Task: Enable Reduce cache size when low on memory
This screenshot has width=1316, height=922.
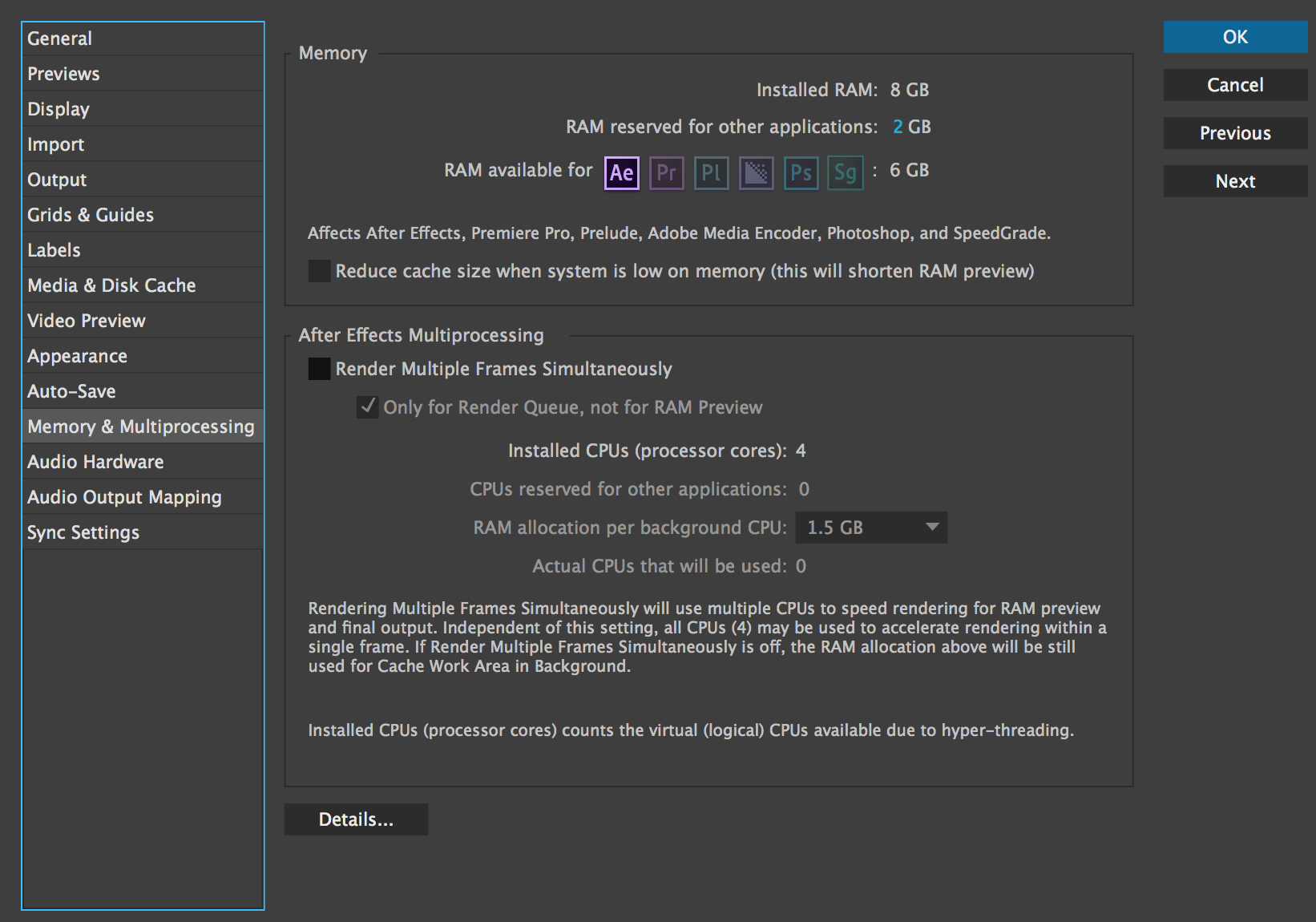Action: point(319,271)
